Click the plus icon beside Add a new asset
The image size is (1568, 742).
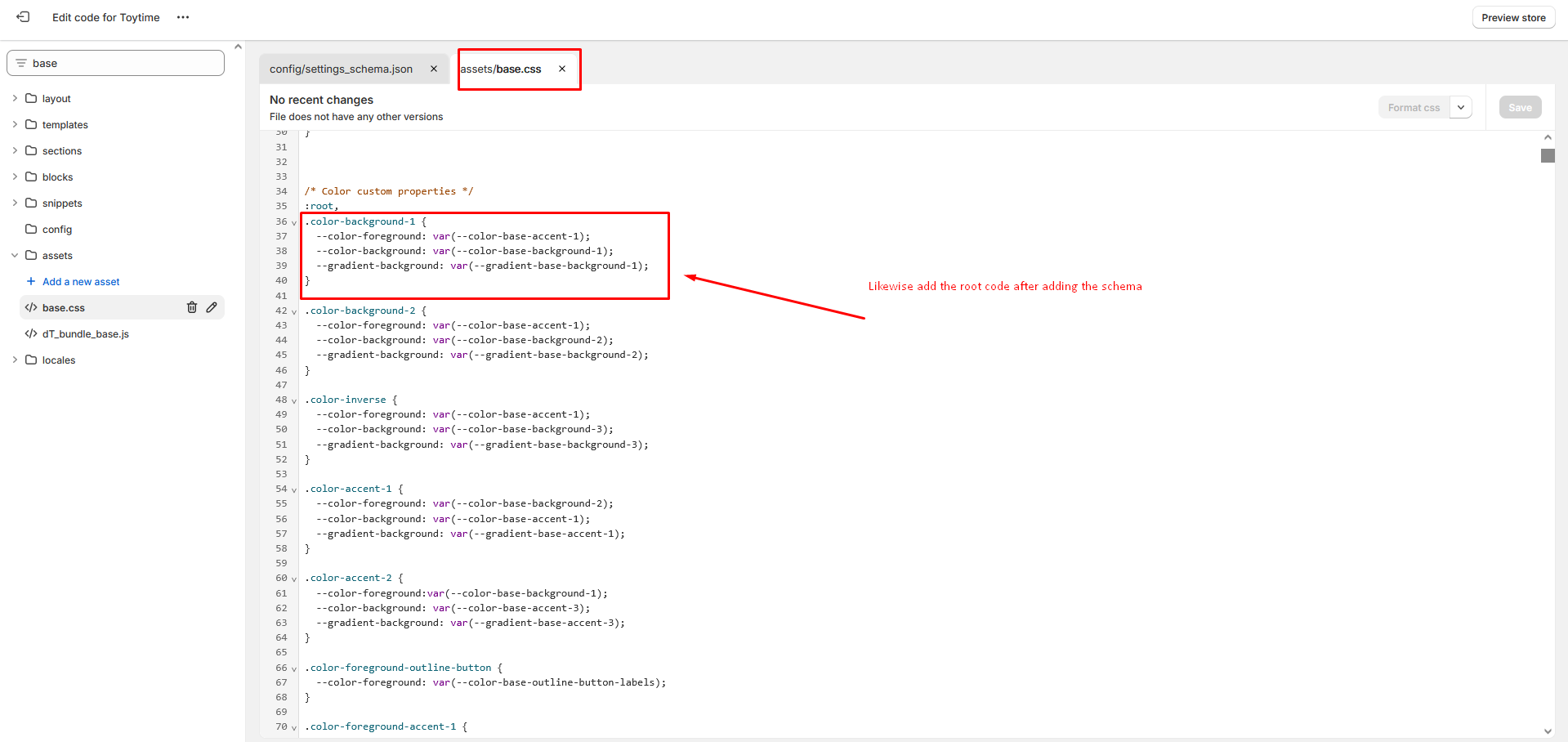(31, 281)
